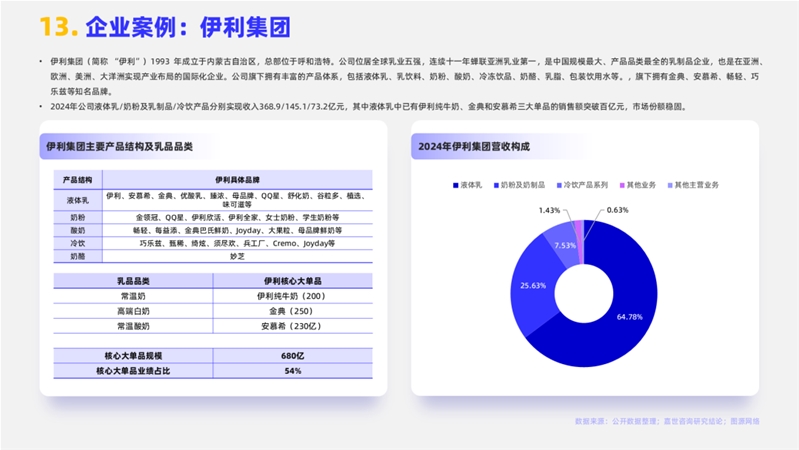The height and width of the screenshot is (450, 799).
Task: Click the 金典（250） table cell
Action: tap(293, 311)
